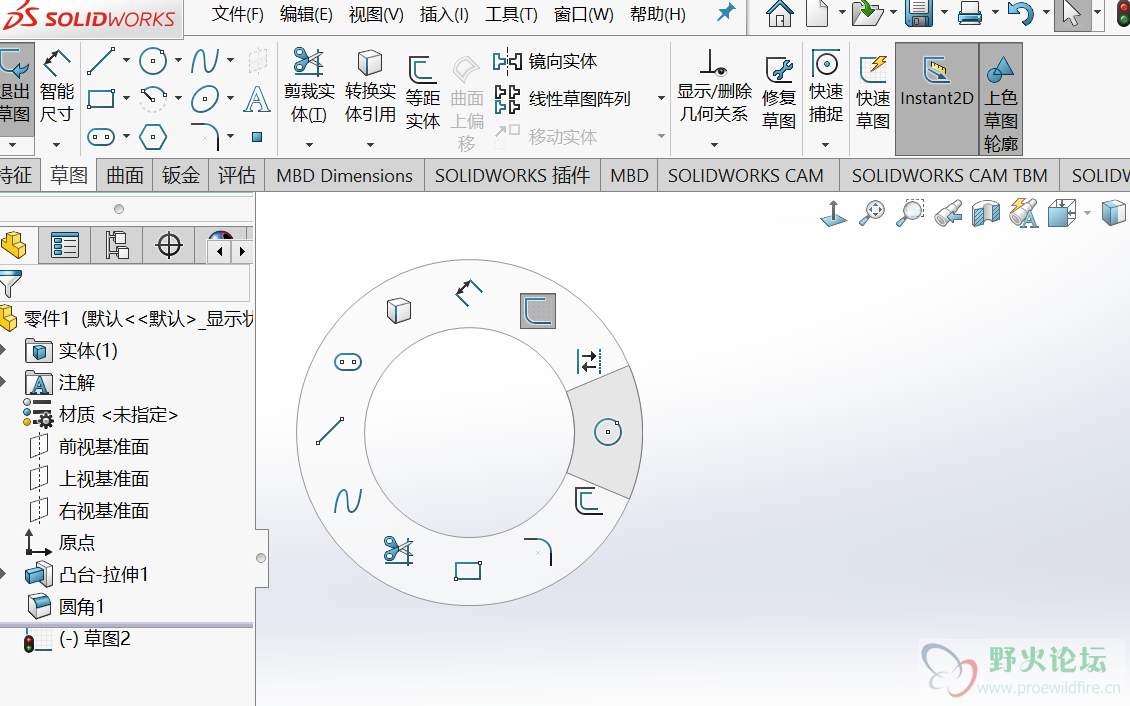Open the 编辑(E) menu
The image size is (1130, 706).
[306, 14]
